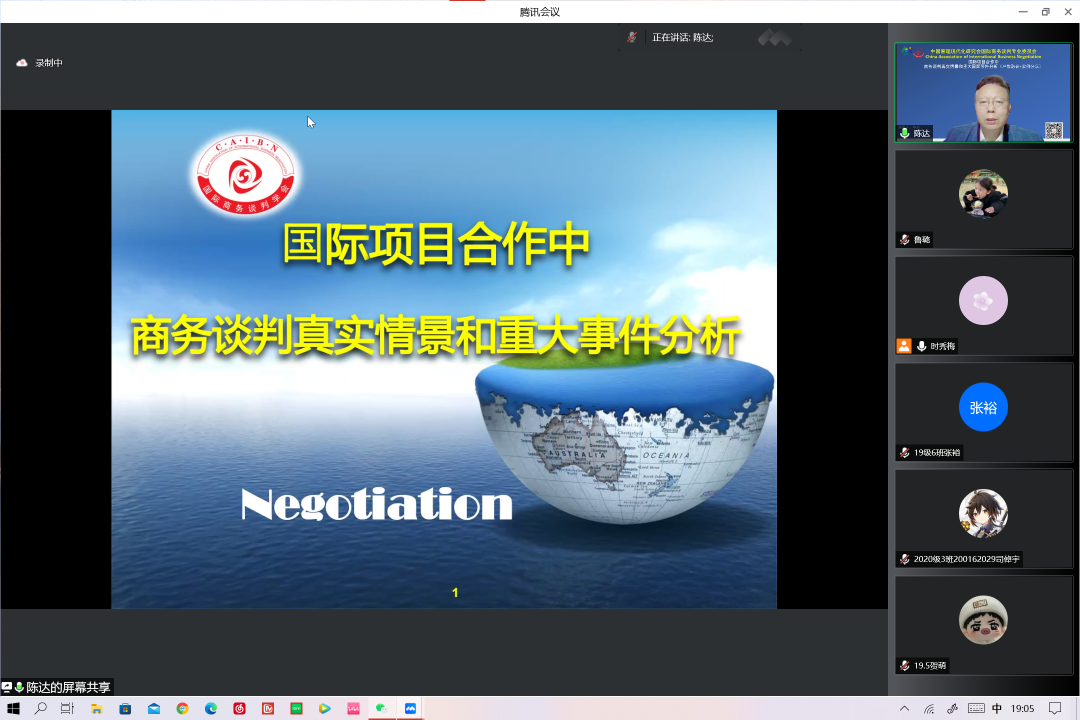The height and width of the screenshot is (720, 1080).
Task: Open NetEase Cloud Music taskbar icon
Action: (x=239, y=709)
